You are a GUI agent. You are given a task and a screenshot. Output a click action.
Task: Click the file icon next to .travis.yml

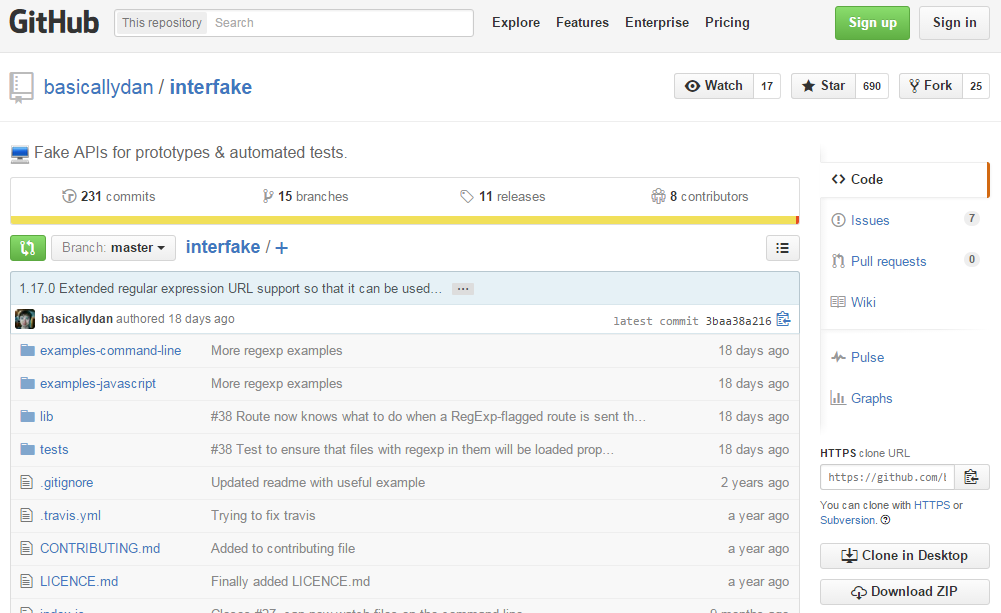pyautogui.click(x=26, y=515)
